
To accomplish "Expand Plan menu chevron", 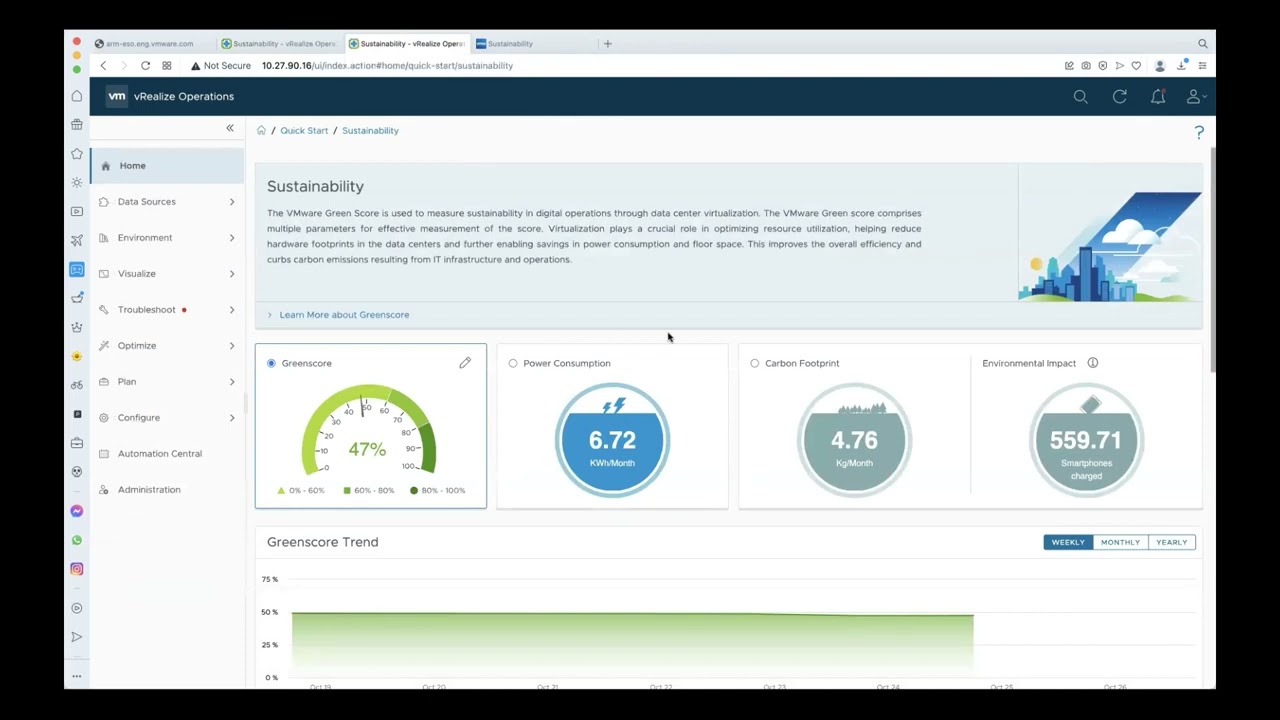I will point(232,382).
